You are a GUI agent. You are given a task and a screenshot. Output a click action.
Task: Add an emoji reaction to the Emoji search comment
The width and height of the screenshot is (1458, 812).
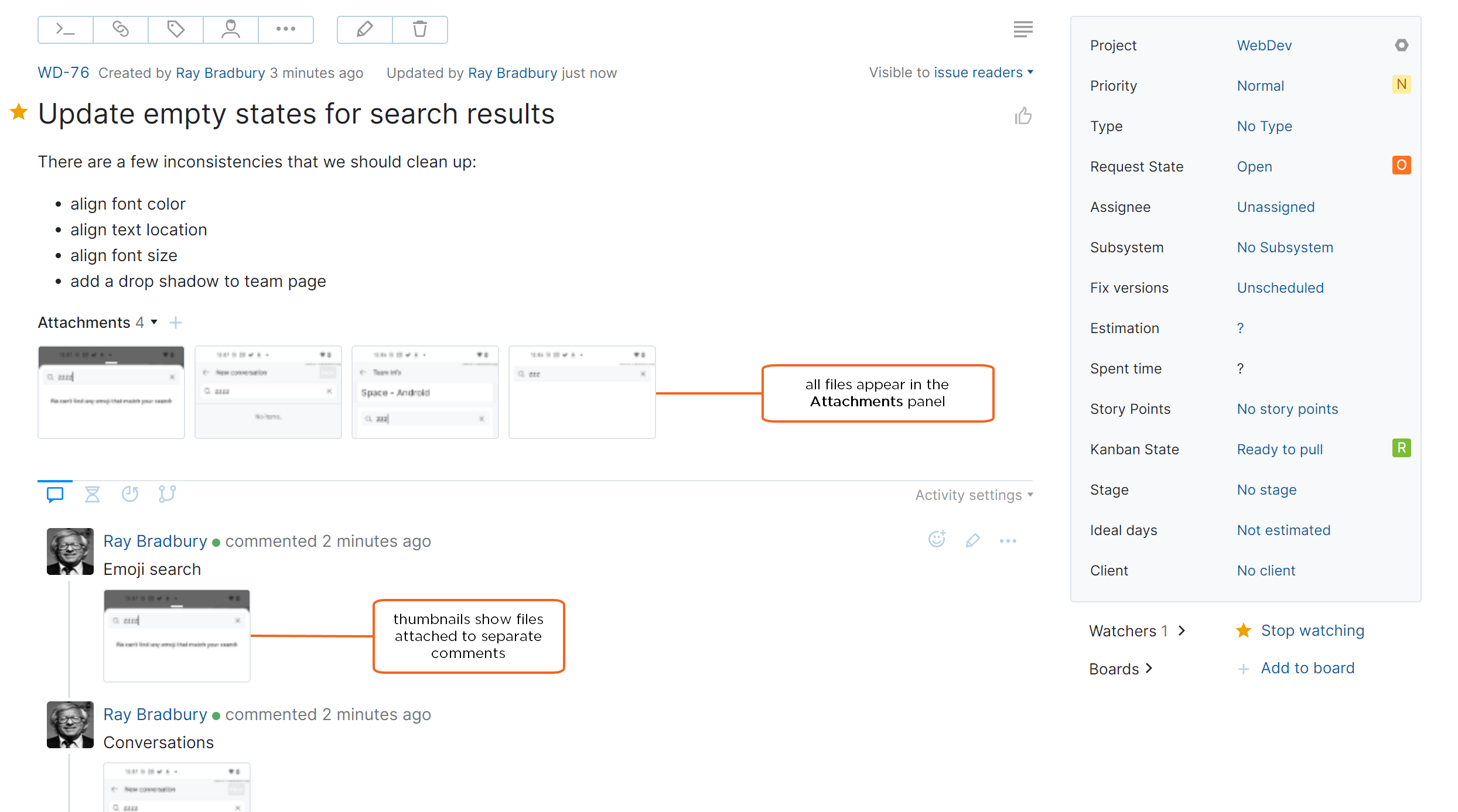coord(936,540)
